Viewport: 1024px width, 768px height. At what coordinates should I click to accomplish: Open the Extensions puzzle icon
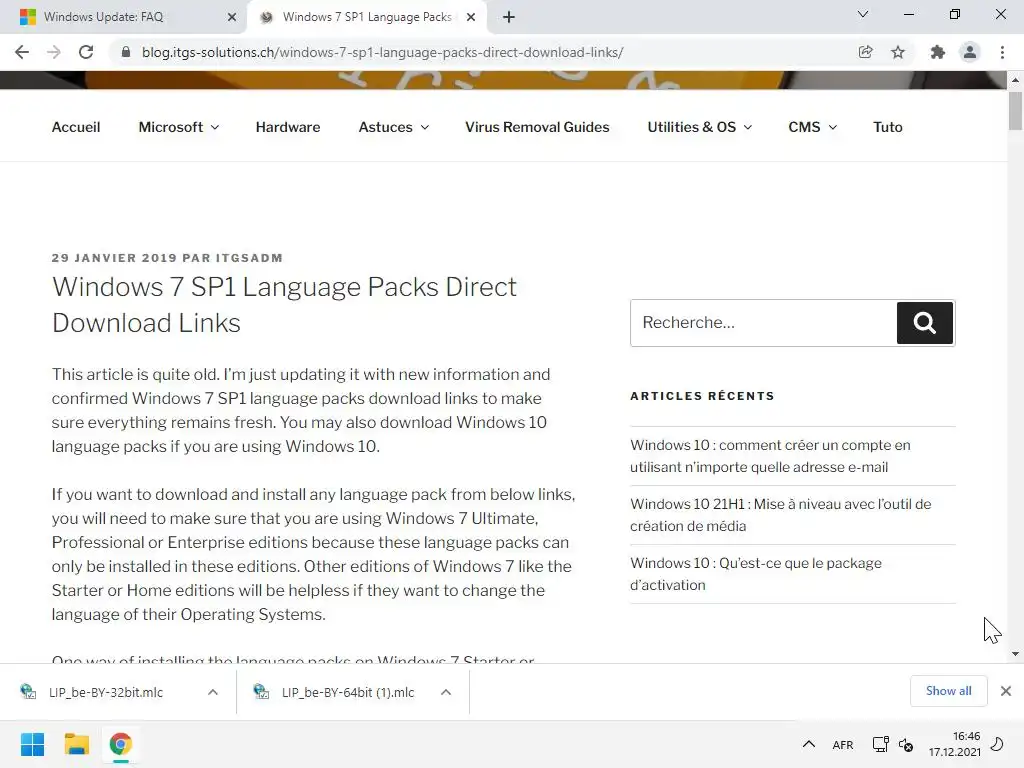pyautogui.click(x=938, y=52)
